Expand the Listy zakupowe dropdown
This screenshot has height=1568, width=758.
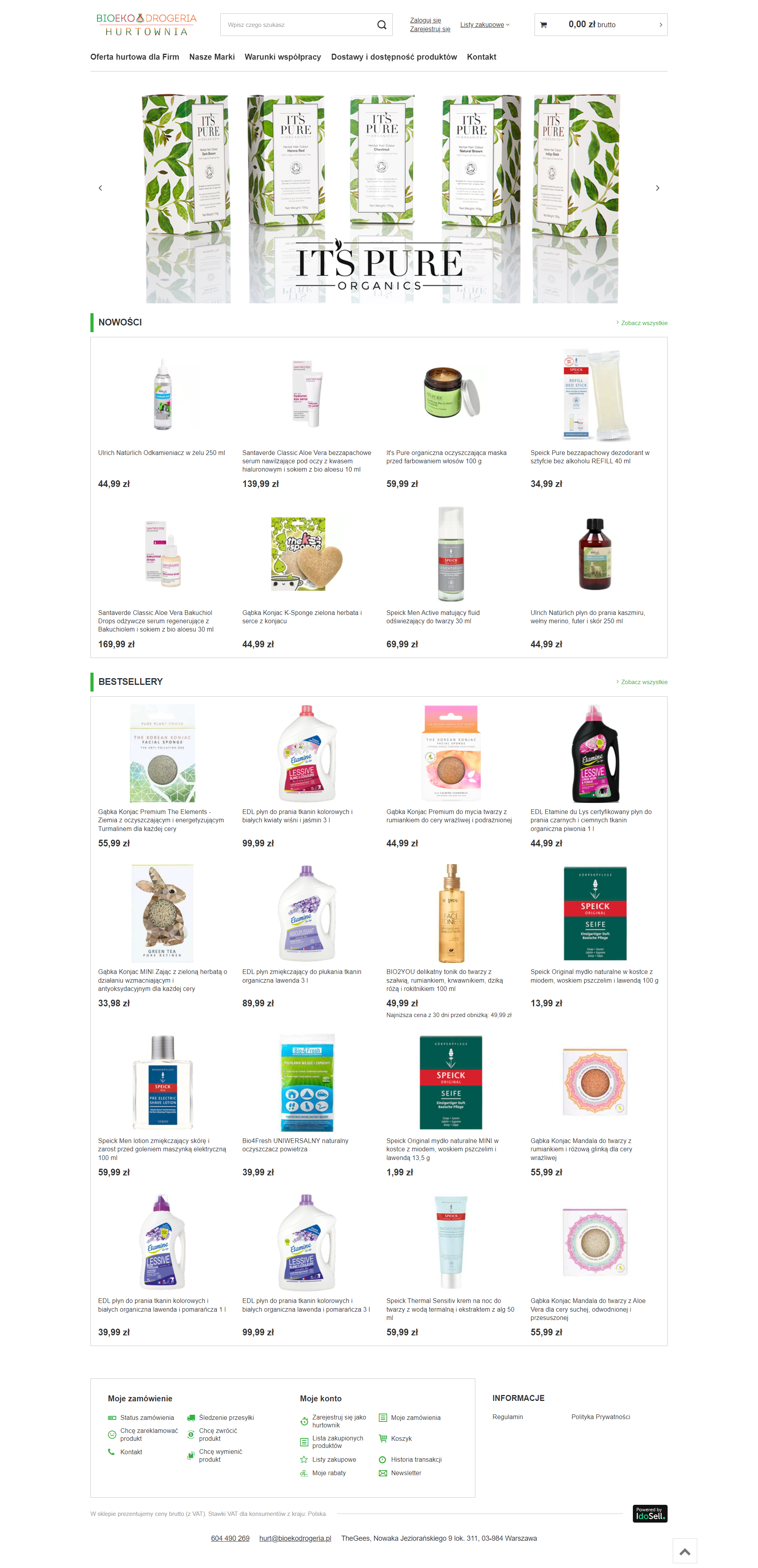coord(485,25)
